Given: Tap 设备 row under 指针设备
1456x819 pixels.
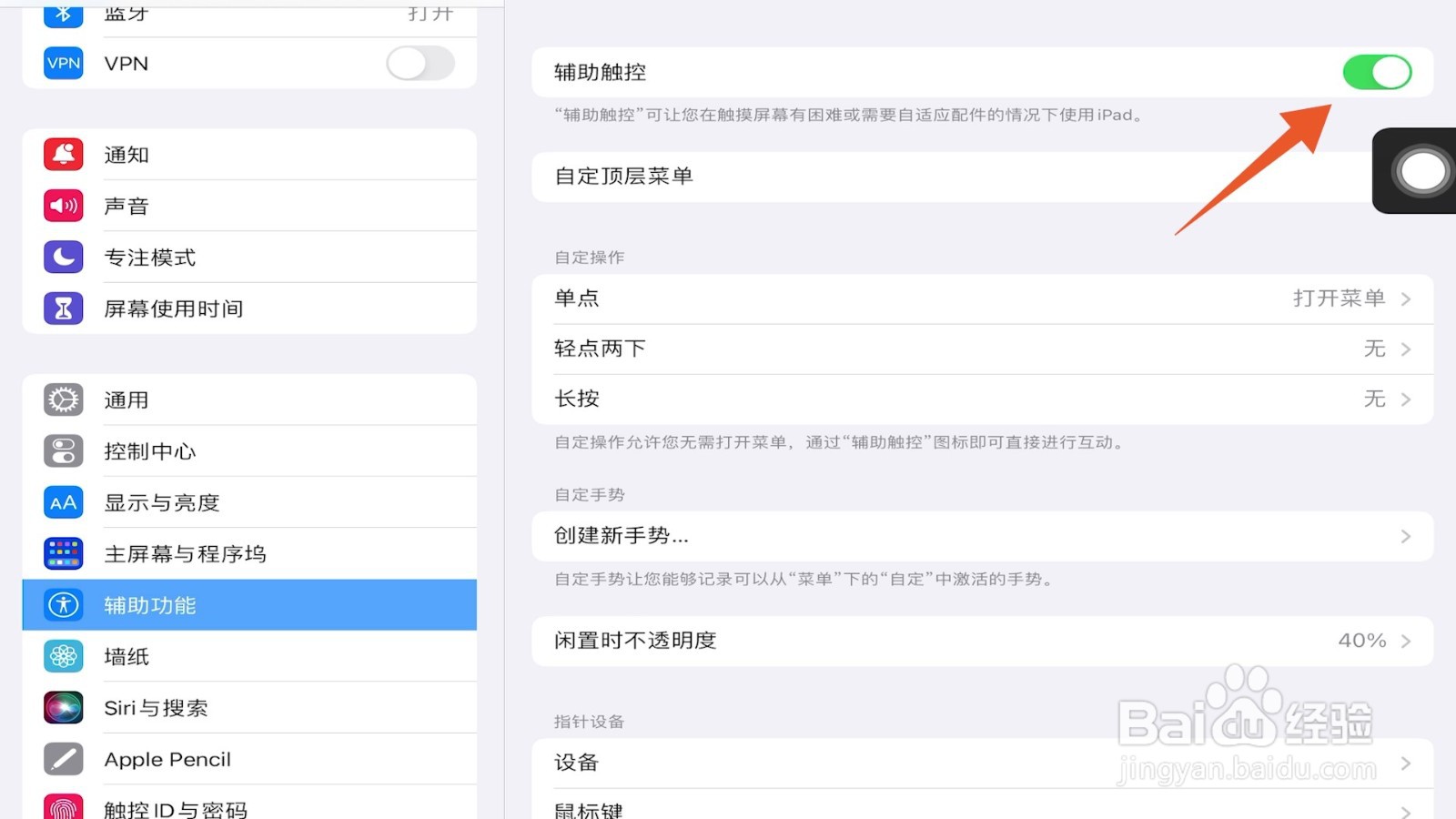Looking at the screenshot, I should click(x=983, y=763).
